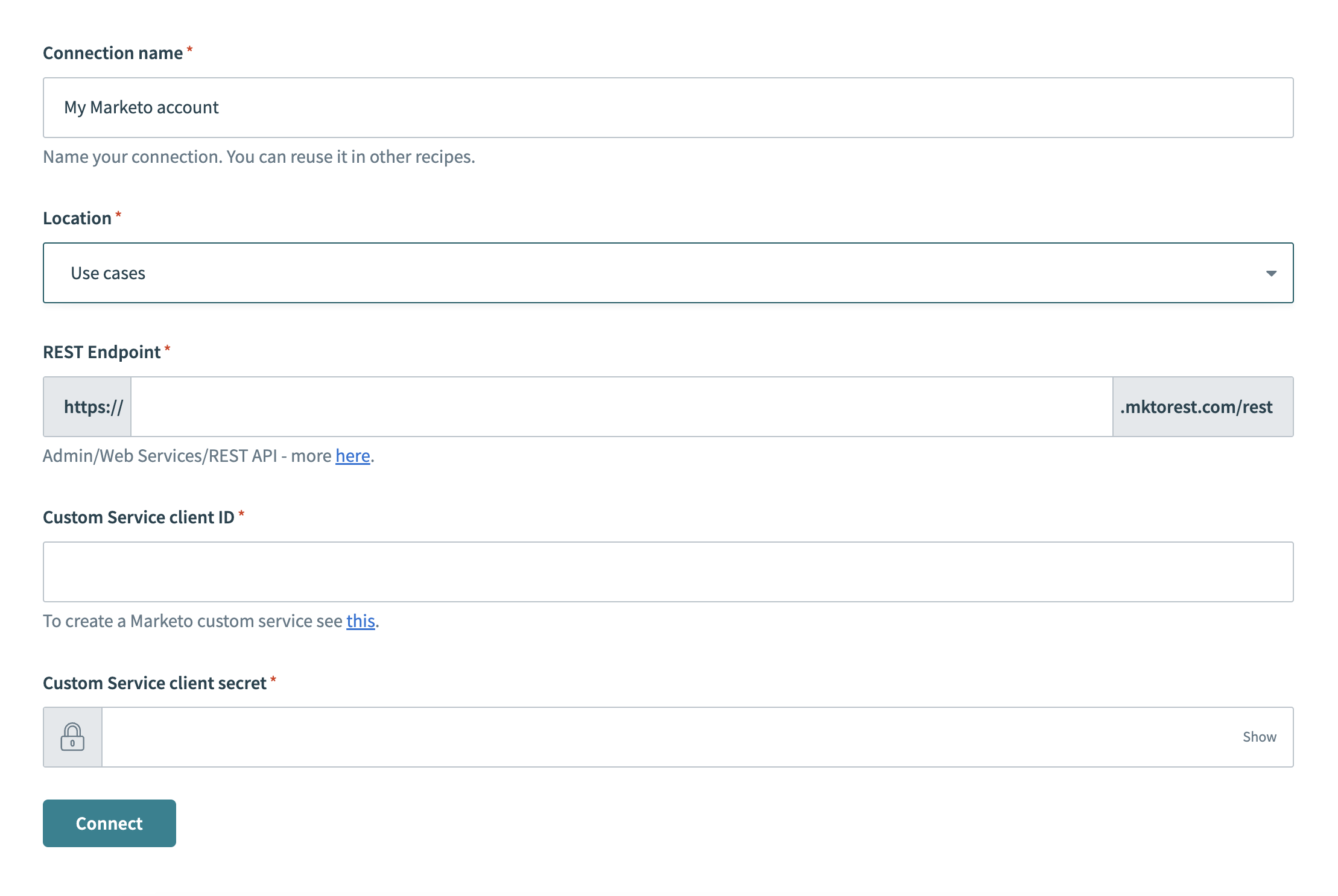
Task: Focus the REST Endpoint subdomain field
Action: point(621,407)
